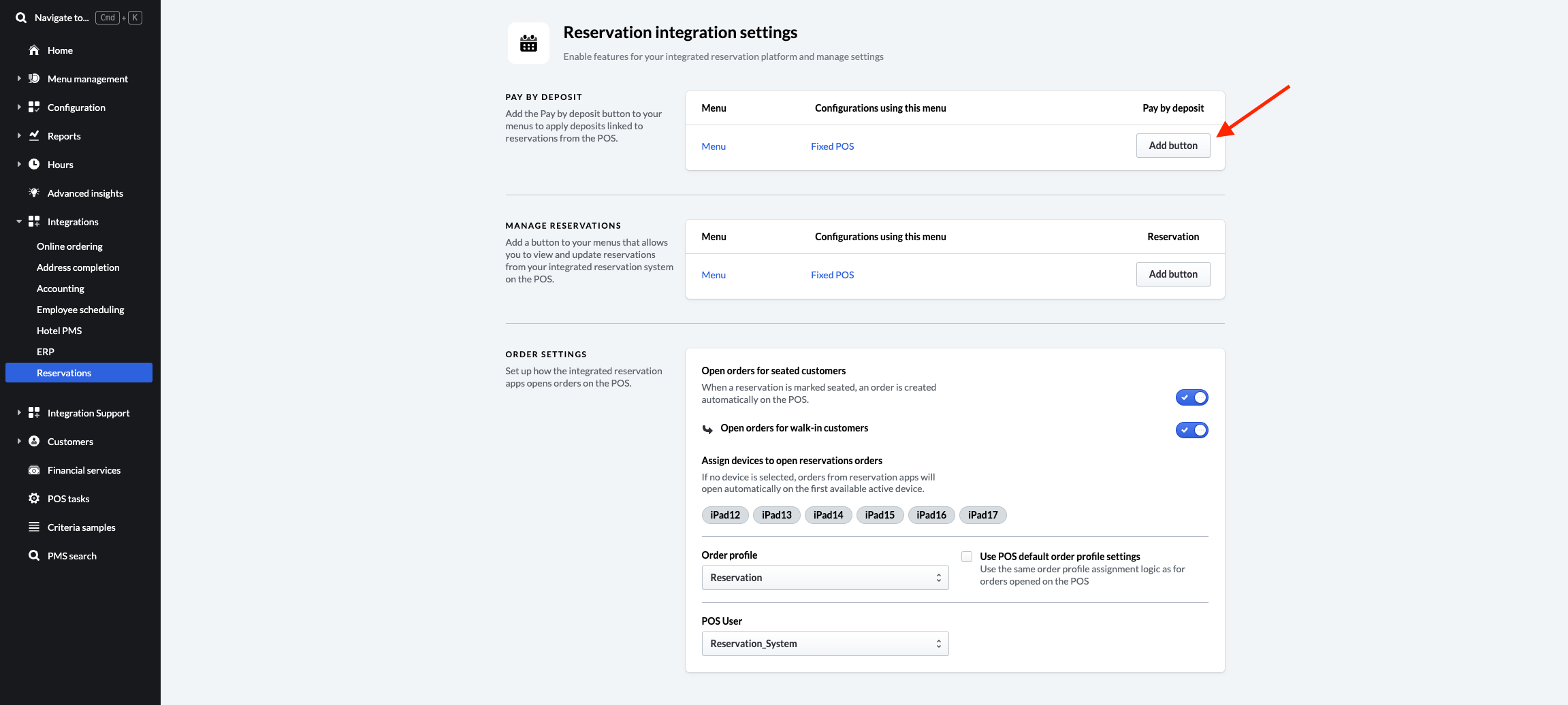This screenshot has height=705, width=1568.
Task: Click the Financial services icon
Action: pos(34,470)
